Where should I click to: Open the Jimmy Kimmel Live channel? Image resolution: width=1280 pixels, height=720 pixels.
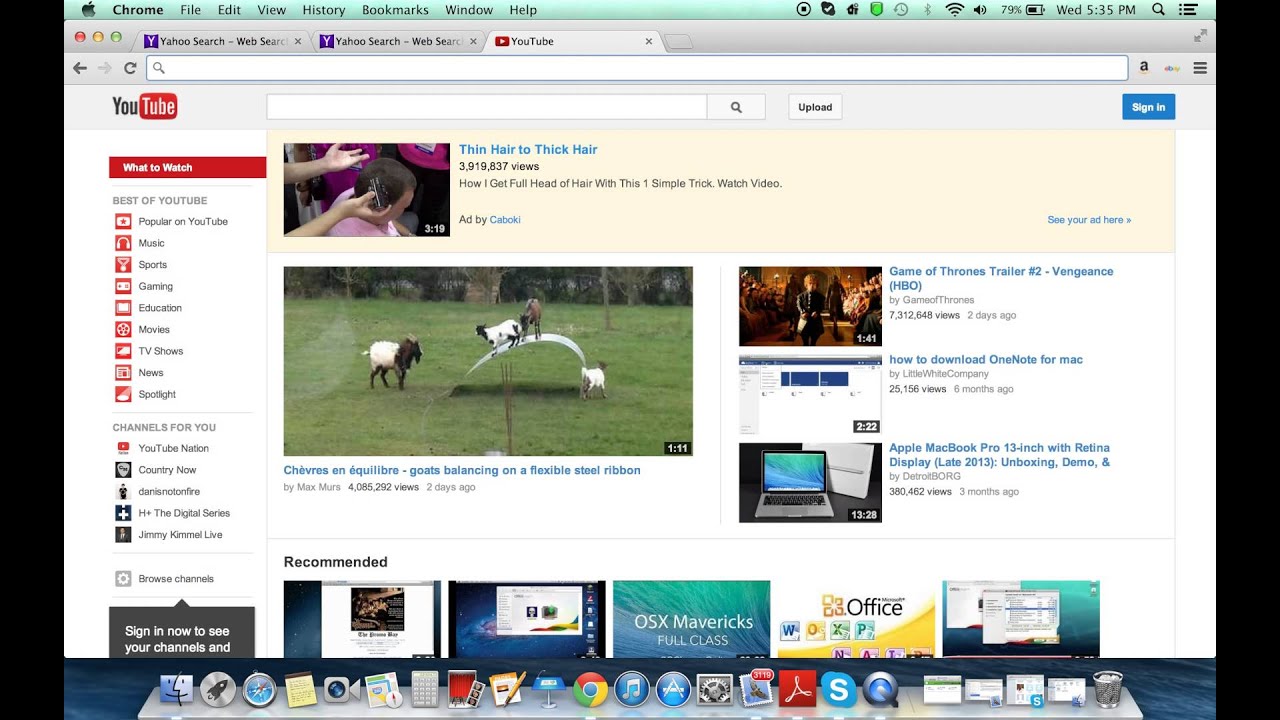click(x=180, y=535)
